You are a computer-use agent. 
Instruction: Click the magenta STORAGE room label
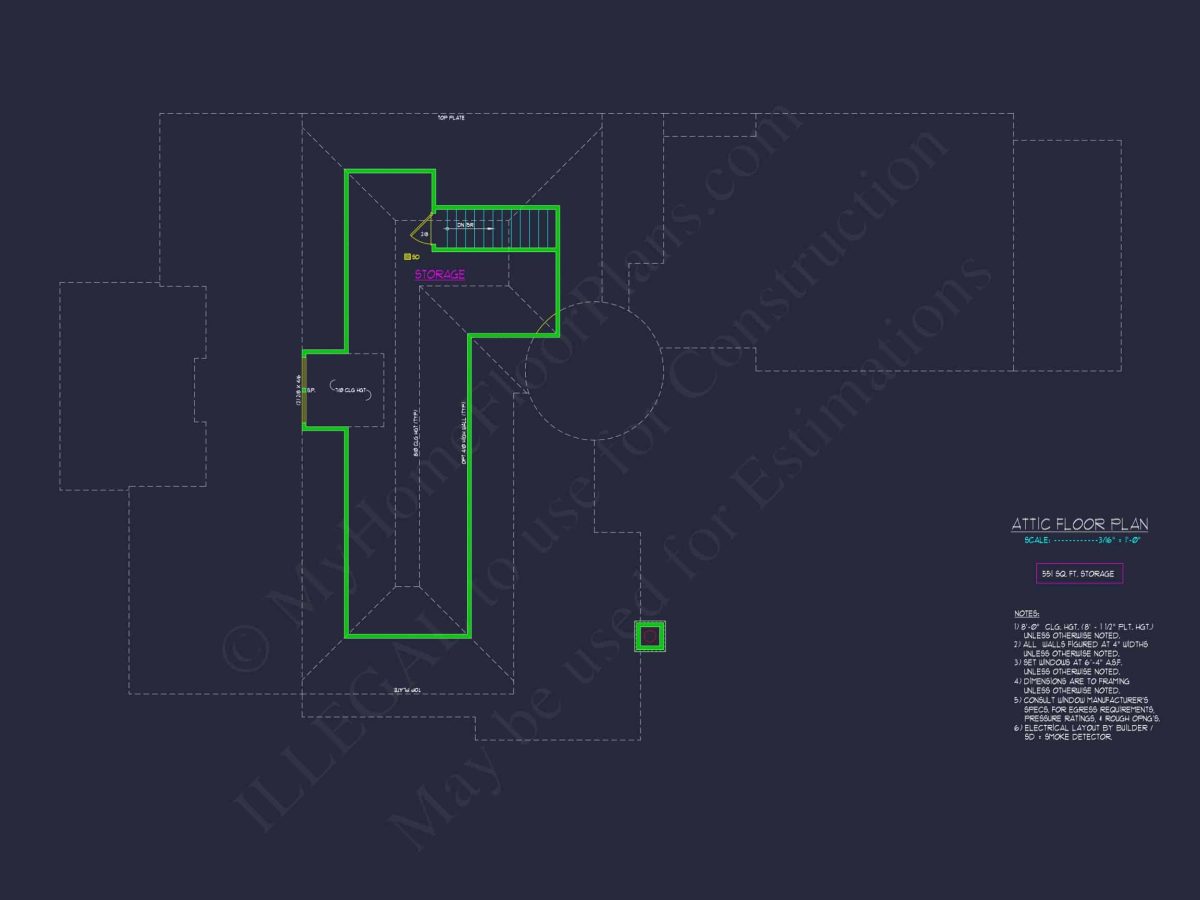pos(440,274)
